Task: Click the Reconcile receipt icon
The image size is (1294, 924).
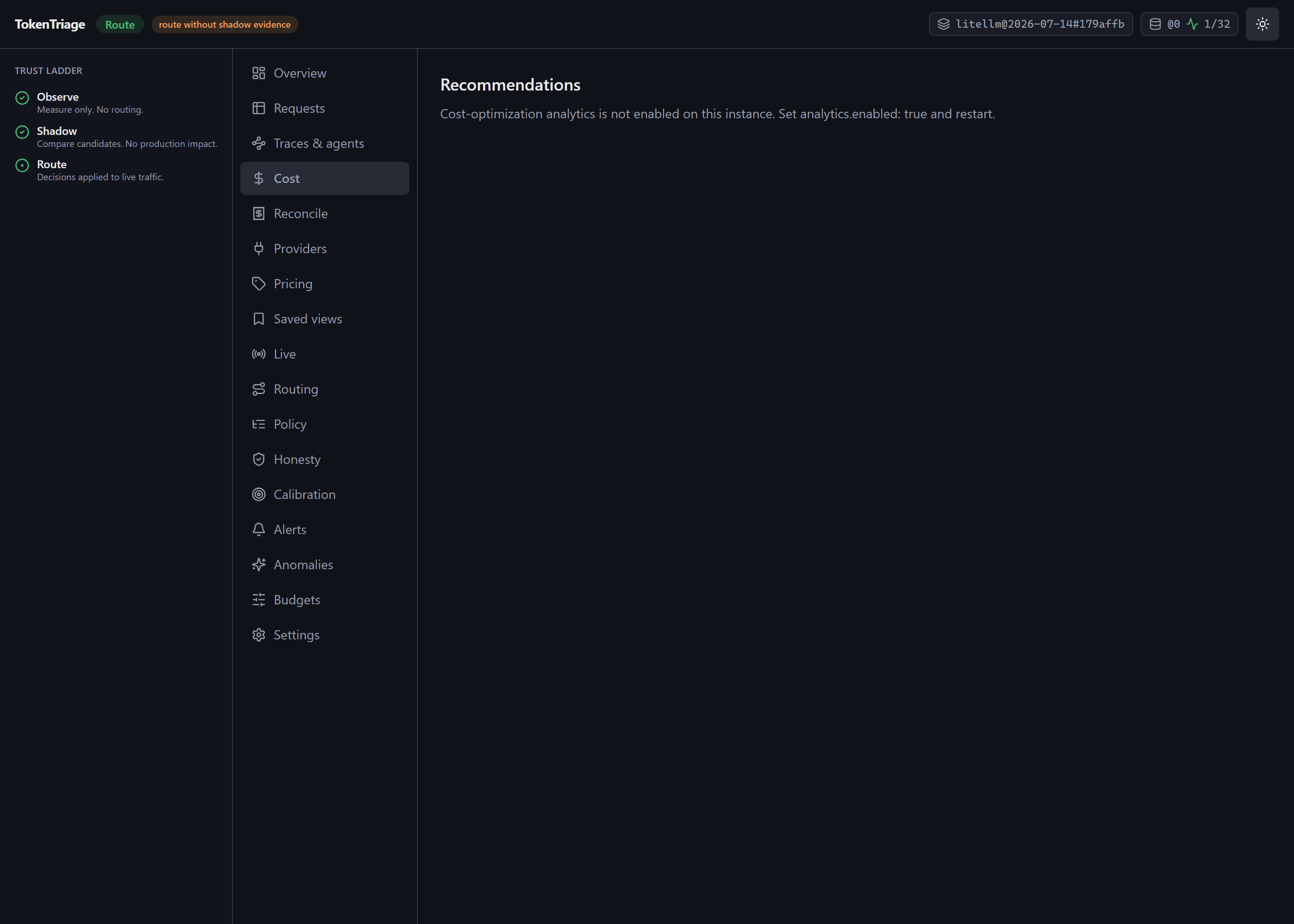Action: (258, 213)
